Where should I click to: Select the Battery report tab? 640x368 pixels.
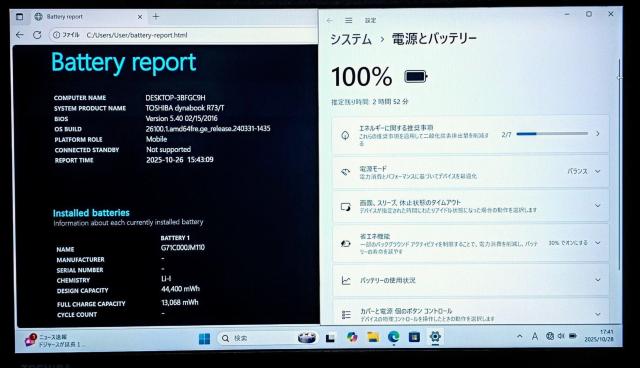point(89,17)
